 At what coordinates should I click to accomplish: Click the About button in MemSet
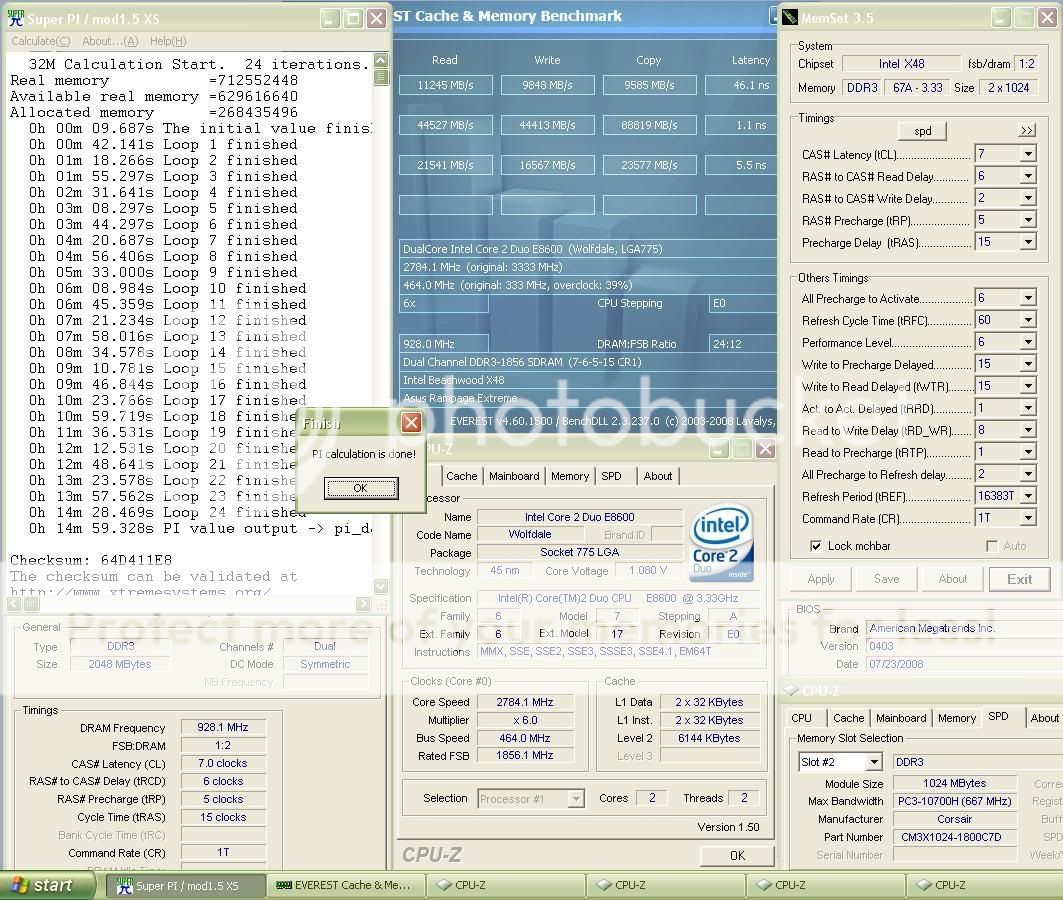pos(952,579)
